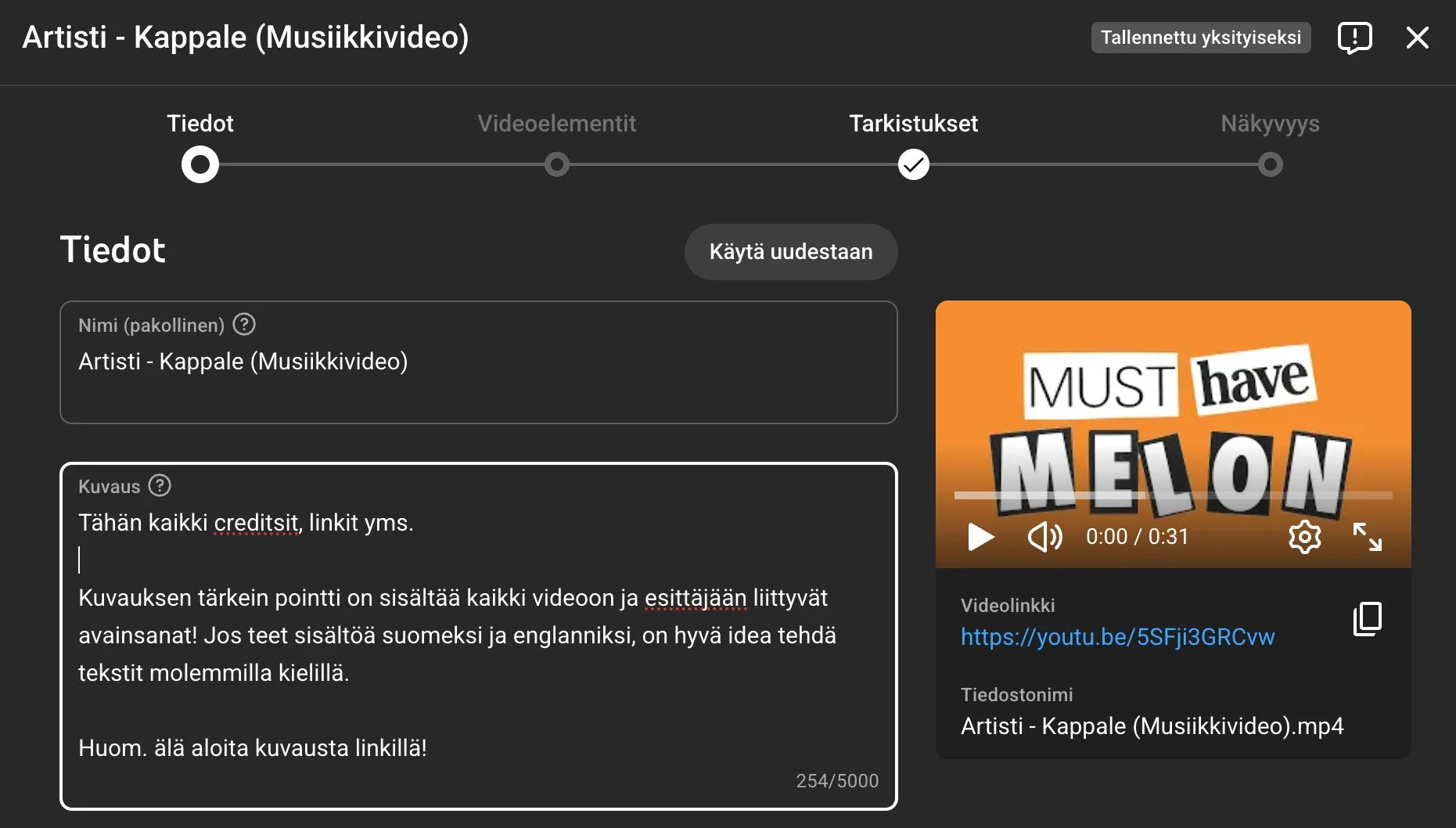Close the upload dialog with X

1417,38
